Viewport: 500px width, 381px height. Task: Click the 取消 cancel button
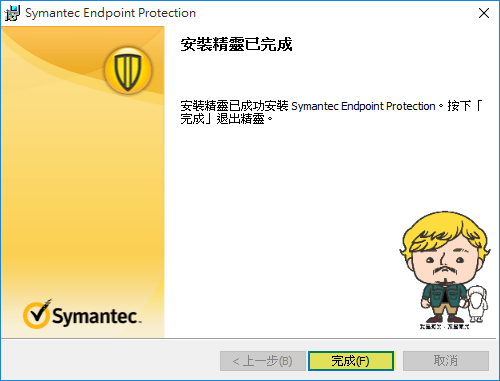click(446, 361)
